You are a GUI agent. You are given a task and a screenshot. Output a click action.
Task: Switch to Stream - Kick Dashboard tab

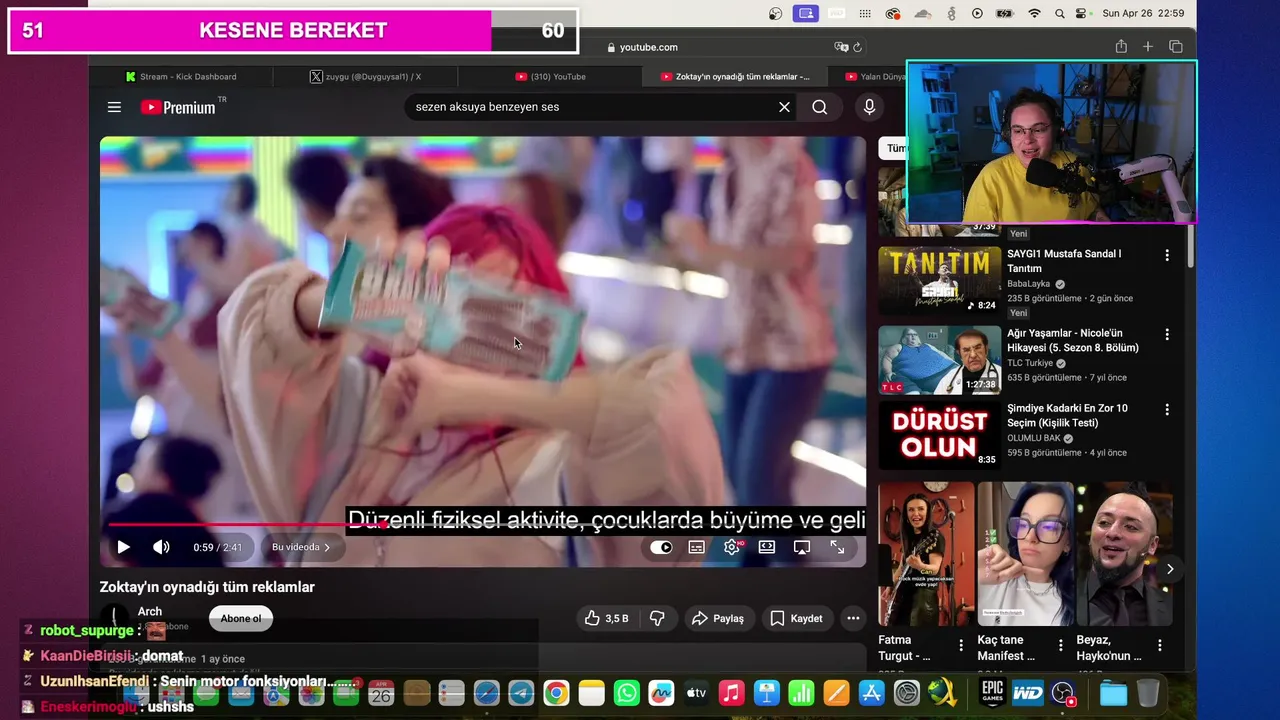[181, 76]
